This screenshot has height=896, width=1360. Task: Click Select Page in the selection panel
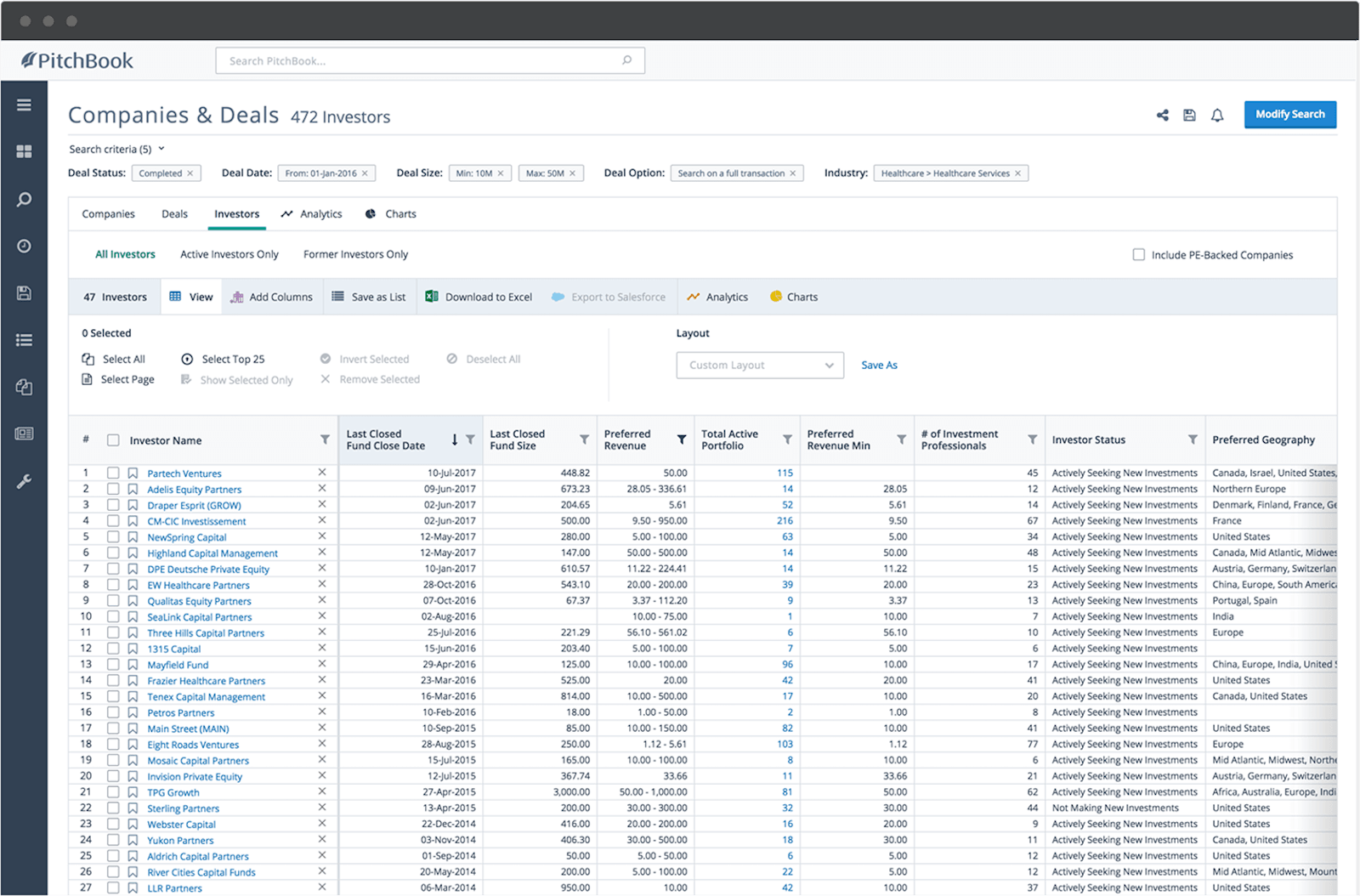point(118,379)
